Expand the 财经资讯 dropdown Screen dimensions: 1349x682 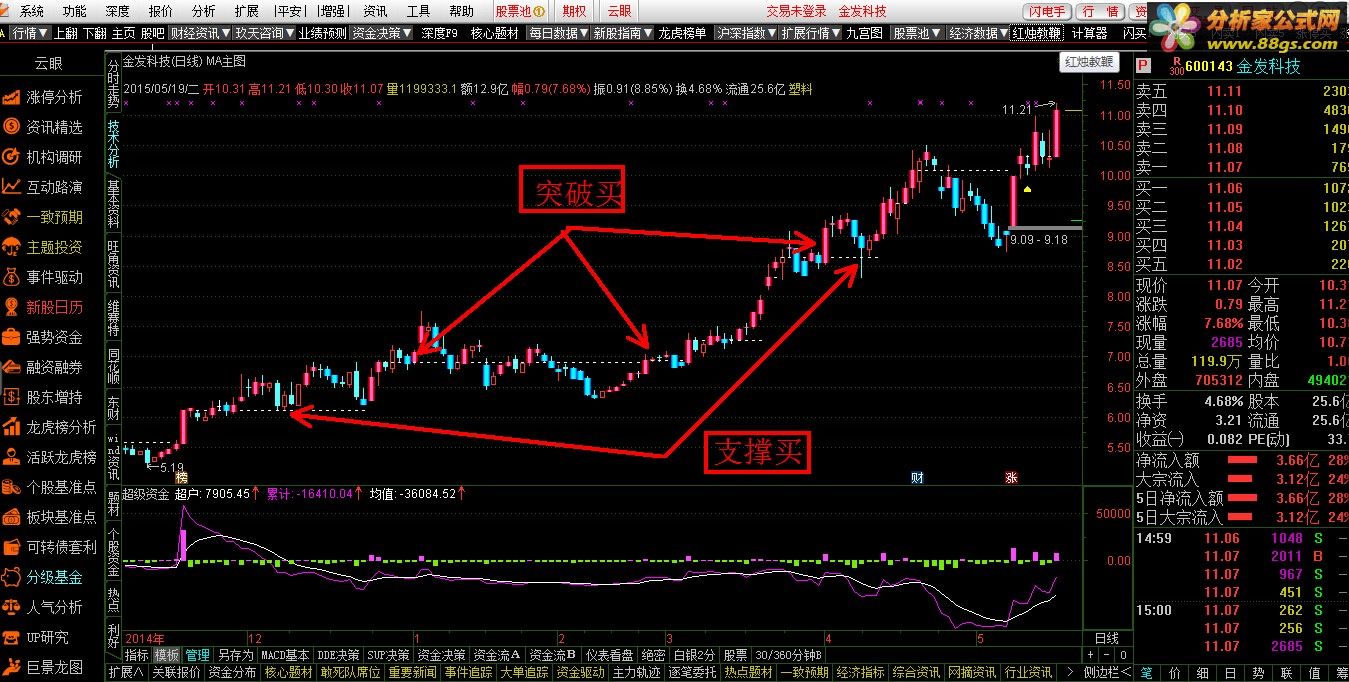[x=198, y=33]
